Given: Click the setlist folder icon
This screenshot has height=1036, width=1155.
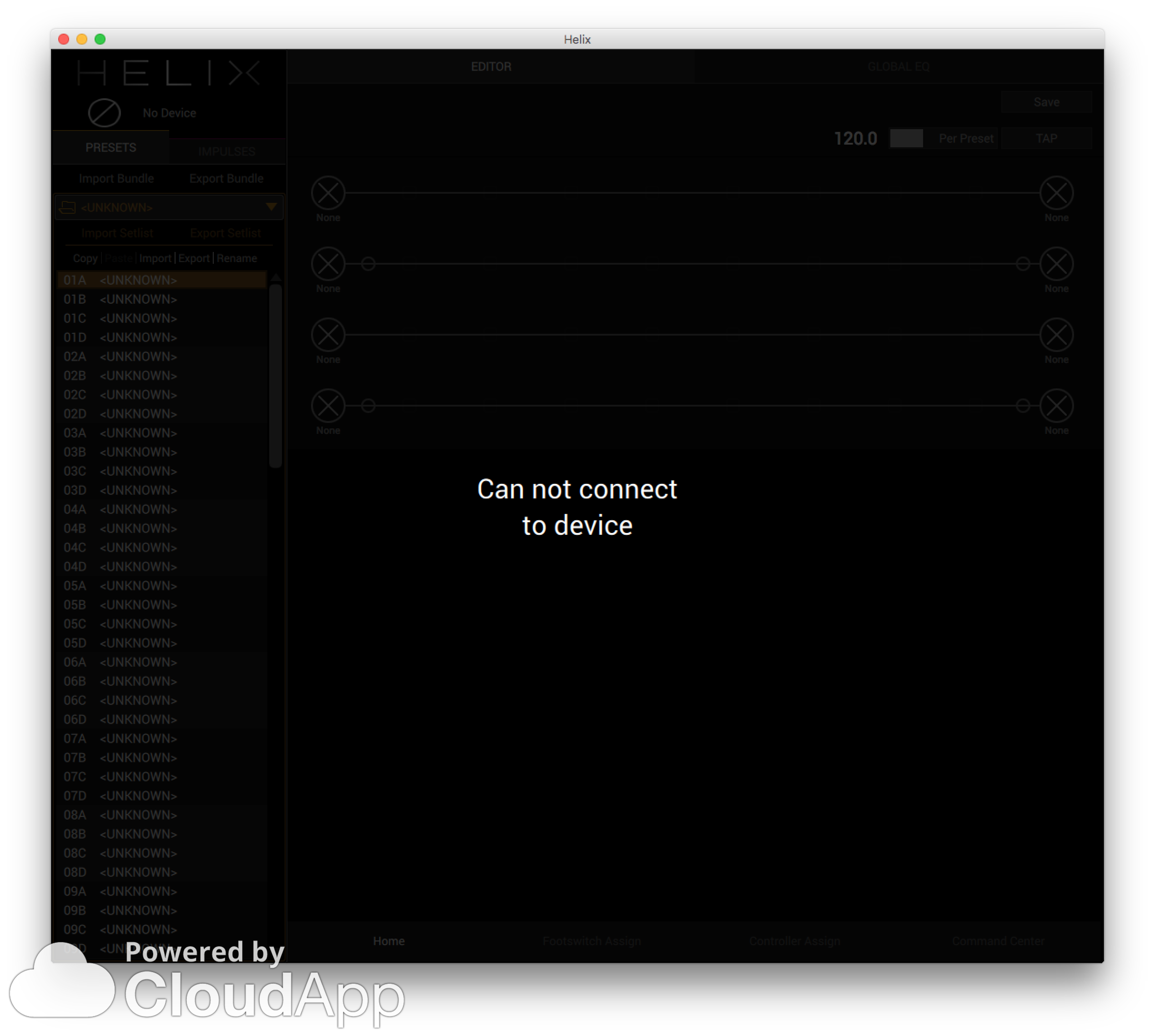Looking at the screenshot, I should click(x=68, y=208).
